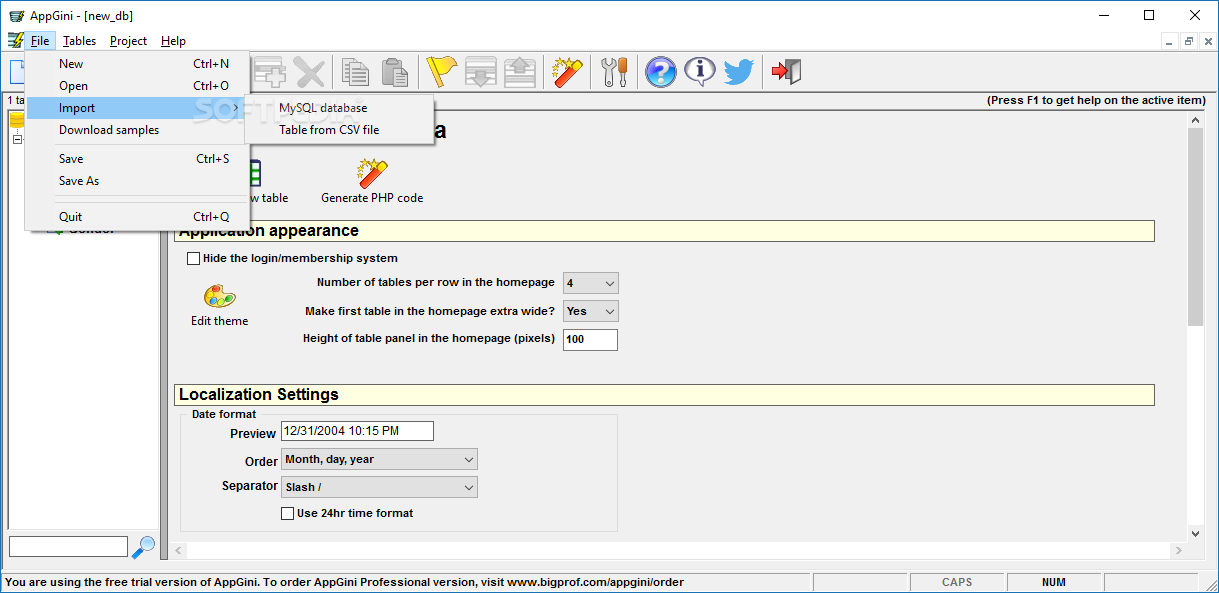This screenshot has height=593, width=1219.
Task: Open the tables per row dropdown
Action: (590, 283)
